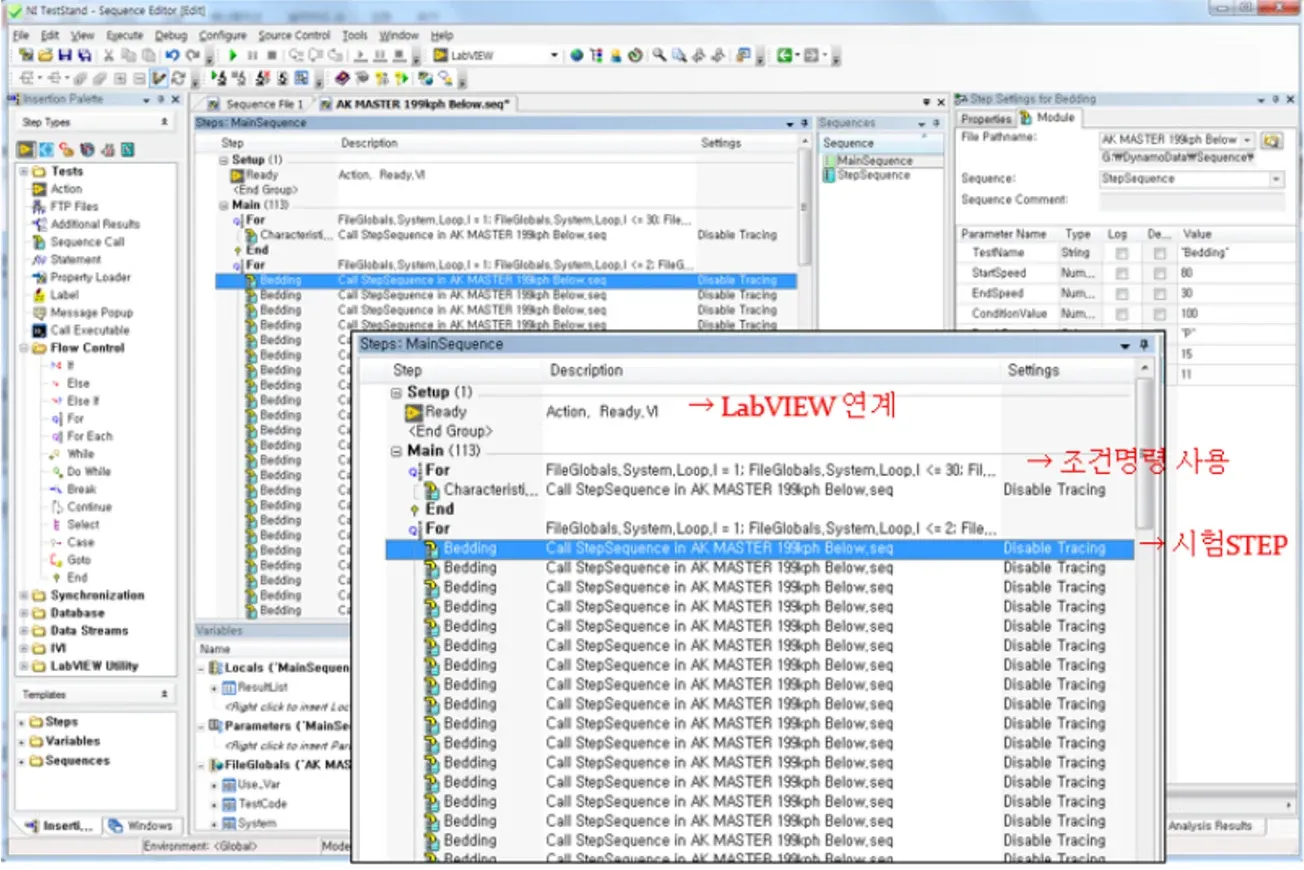Click the green Run (play) toolbar icon
Screen dimensions: 1304x870
233,56
